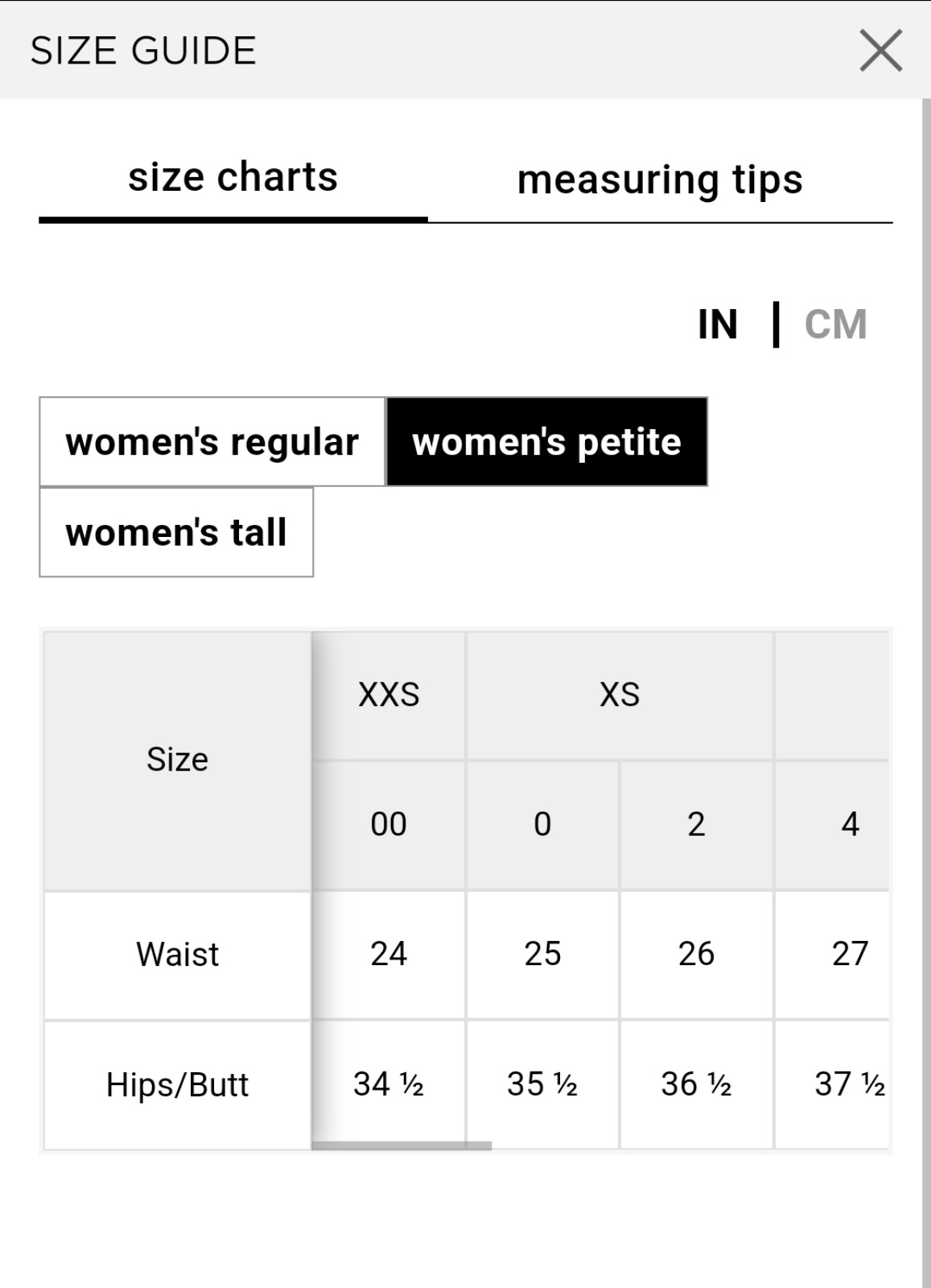The width and height of the screenshot is (931, 1288).
Task: Choose women's tall size chart
Action: [x=176, y=532]
